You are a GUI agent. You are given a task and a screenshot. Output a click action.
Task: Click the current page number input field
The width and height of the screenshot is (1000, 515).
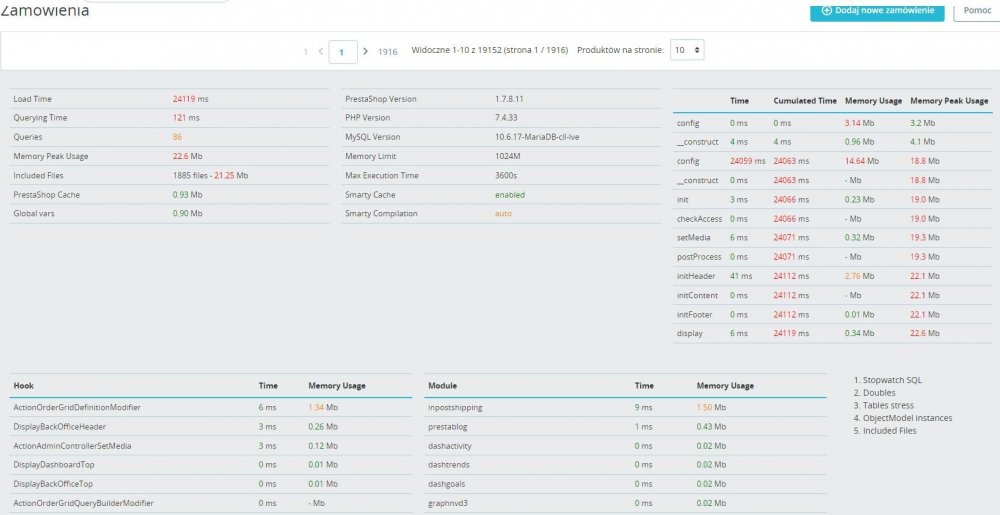tap(343, 51)
